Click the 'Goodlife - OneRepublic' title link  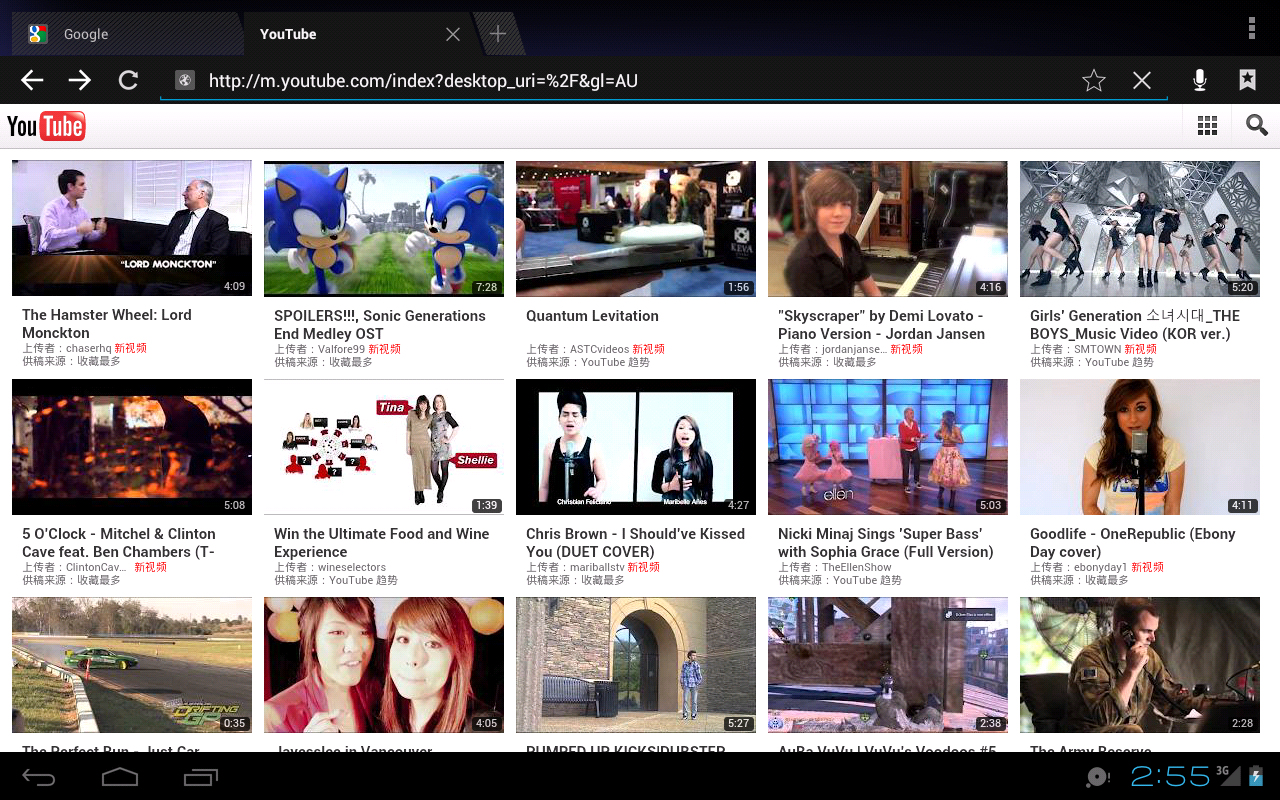pos(1133,543)
